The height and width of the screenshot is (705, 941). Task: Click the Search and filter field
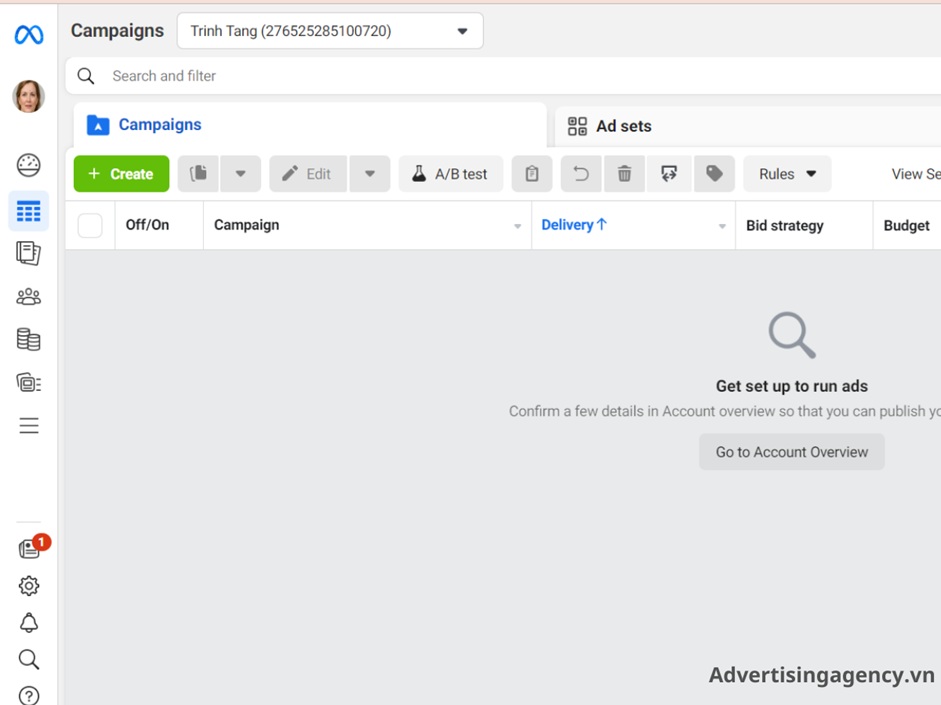pyautogui.click(x=503, y=76)
